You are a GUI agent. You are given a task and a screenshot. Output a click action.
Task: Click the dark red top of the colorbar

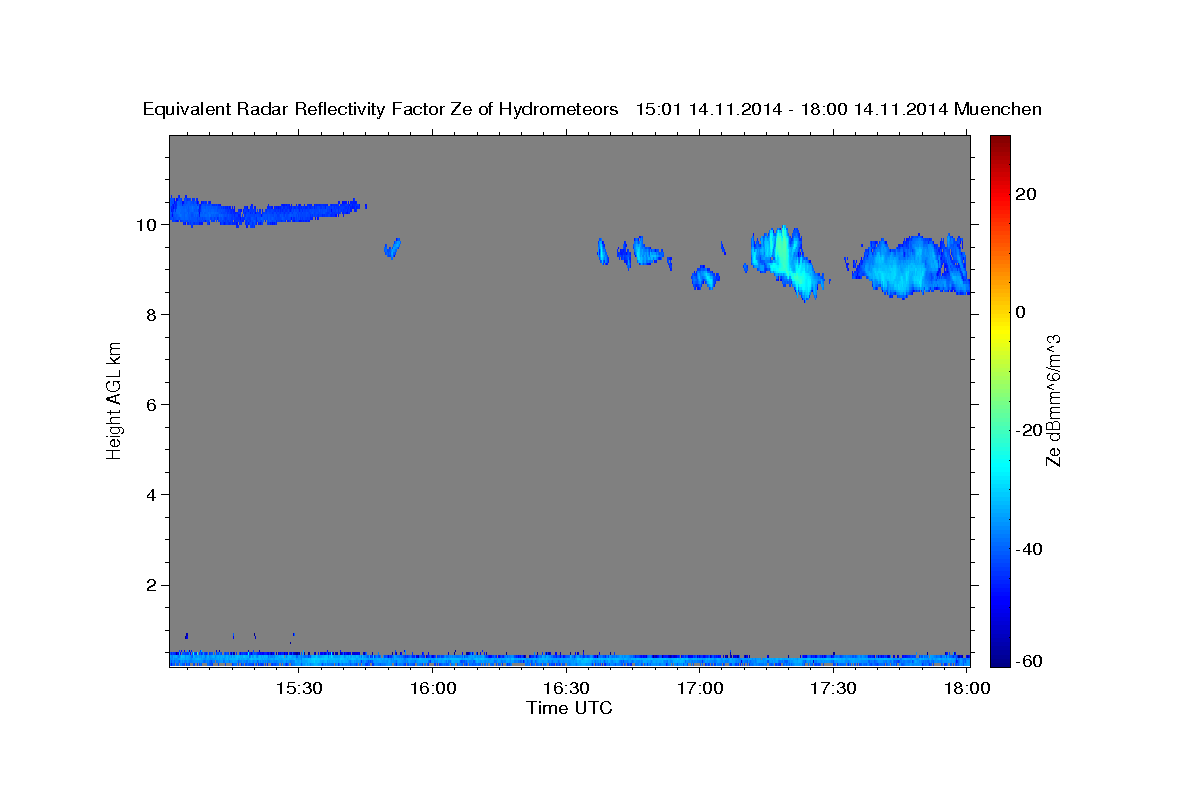point(1000,142)
